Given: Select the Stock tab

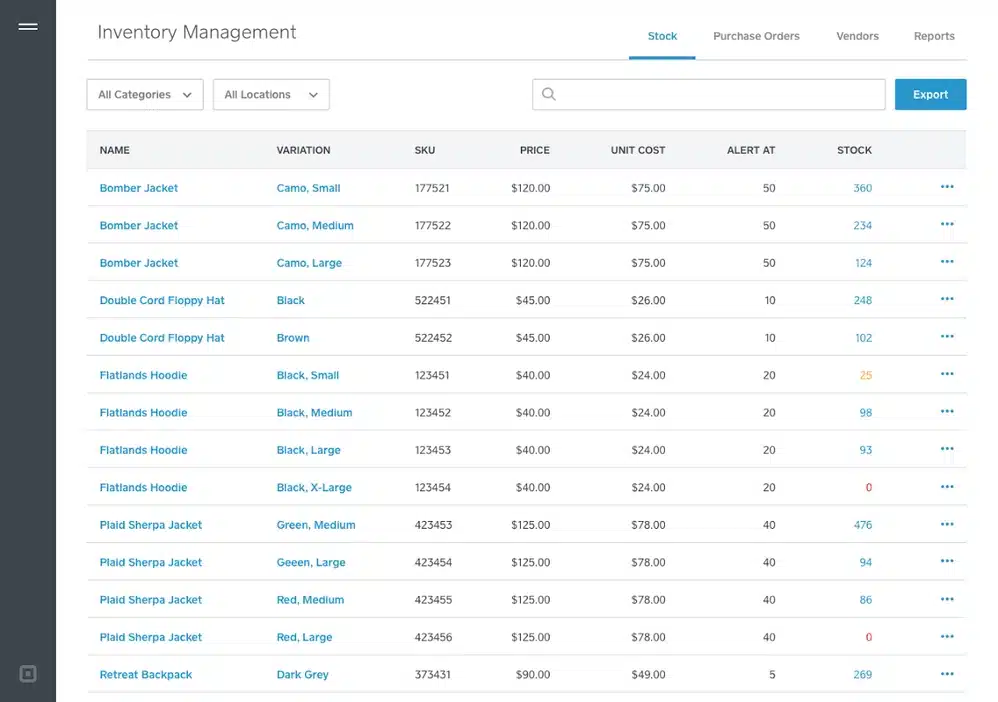Looking at the screenshot, I should pyautogui.click(x=662, y=36).
